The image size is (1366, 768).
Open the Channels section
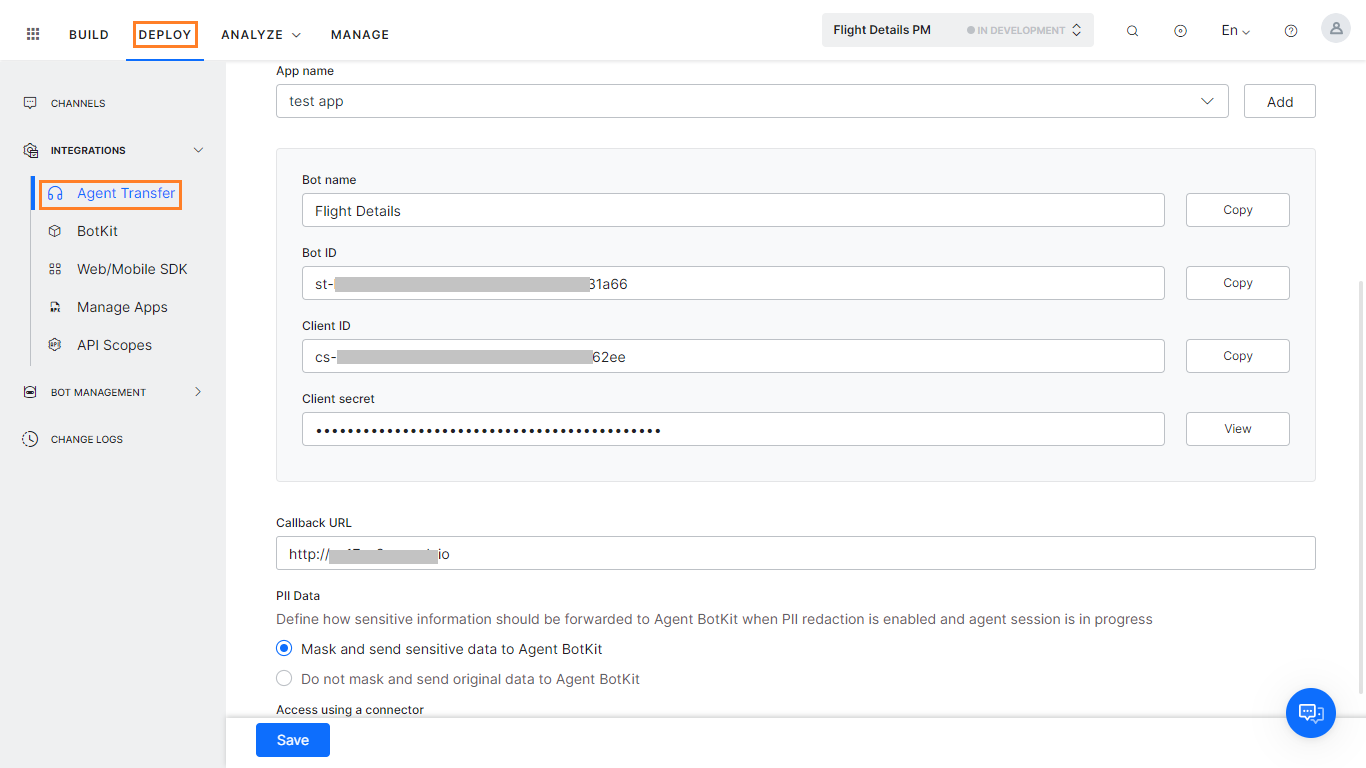[77, 103]
